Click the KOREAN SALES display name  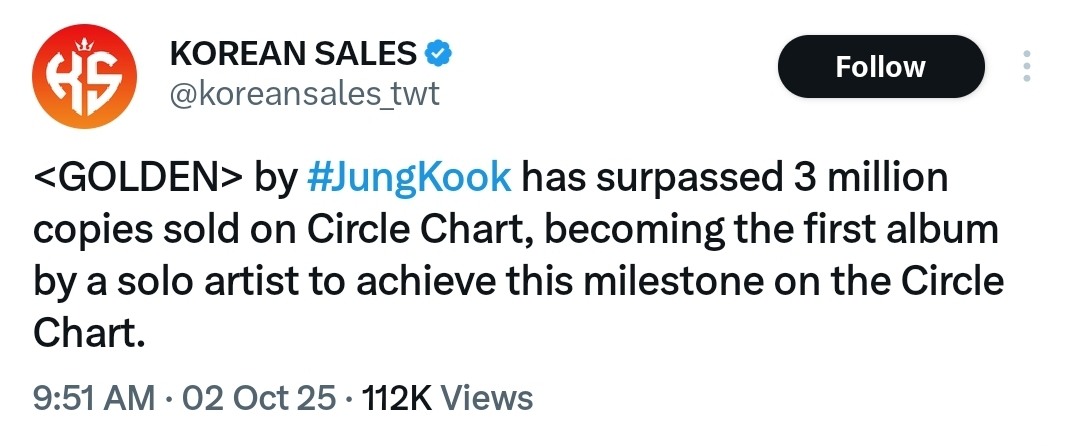click(294, 51)
